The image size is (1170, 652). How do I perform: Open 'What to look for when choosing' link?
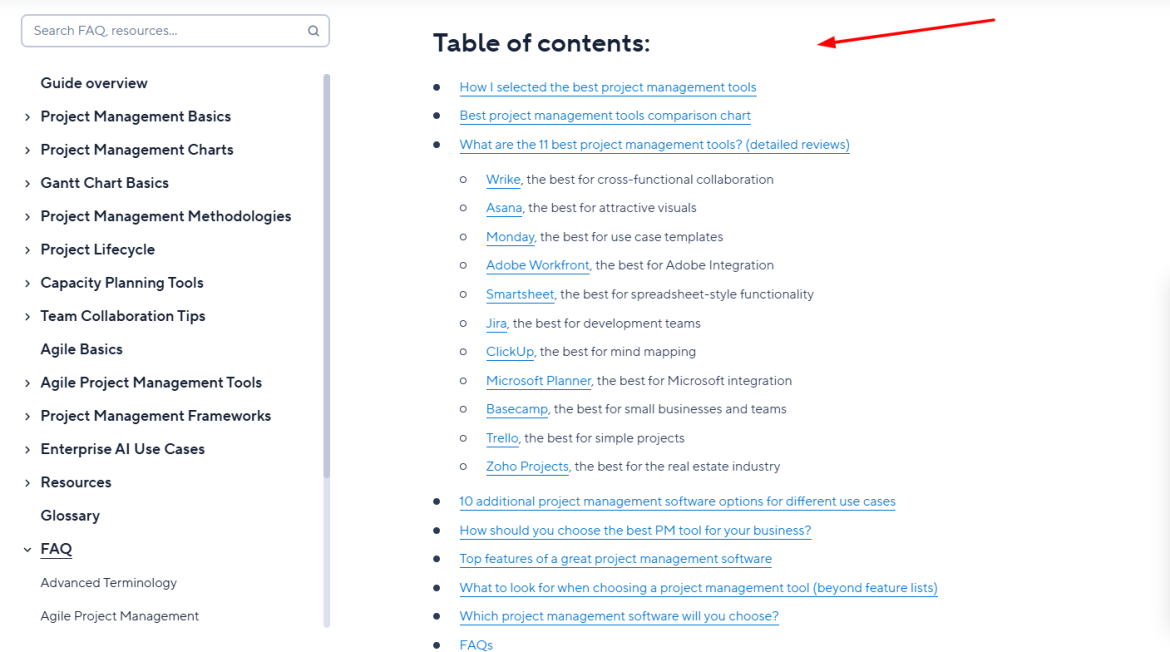pos(698,588)
